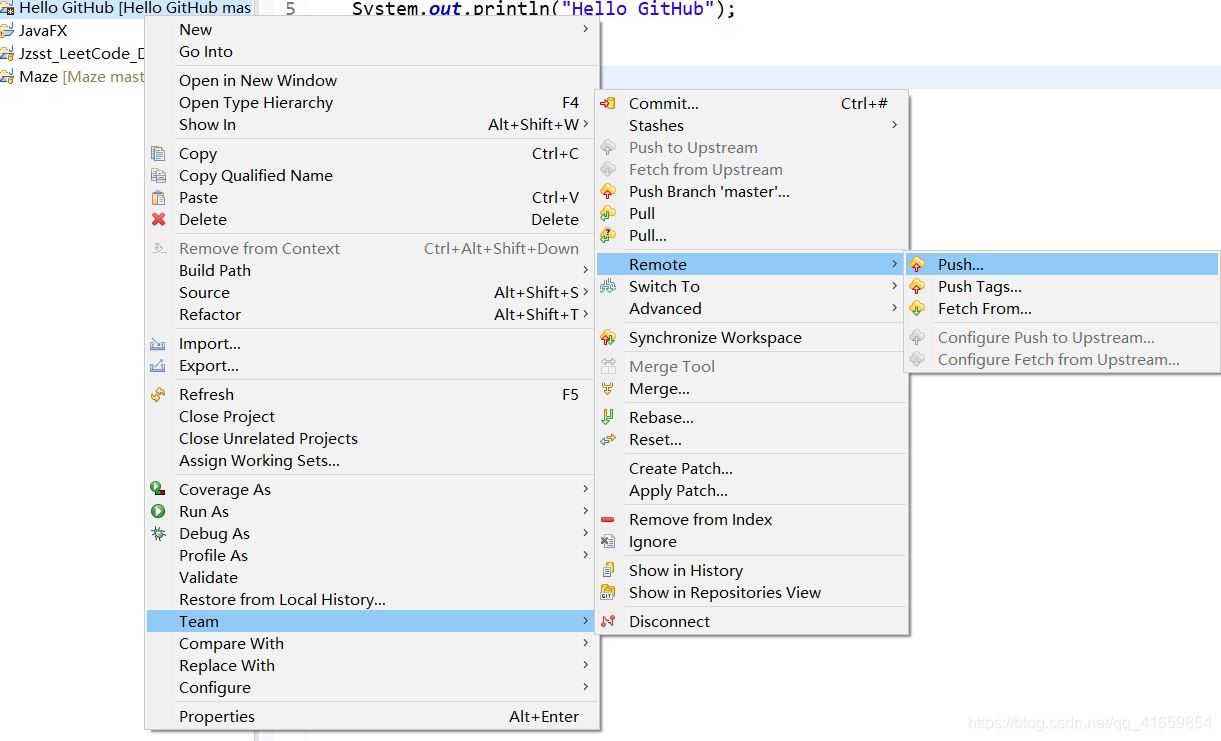Click the Show in History icon
The image size is (1221, 741).
click(x=607, y=570)
